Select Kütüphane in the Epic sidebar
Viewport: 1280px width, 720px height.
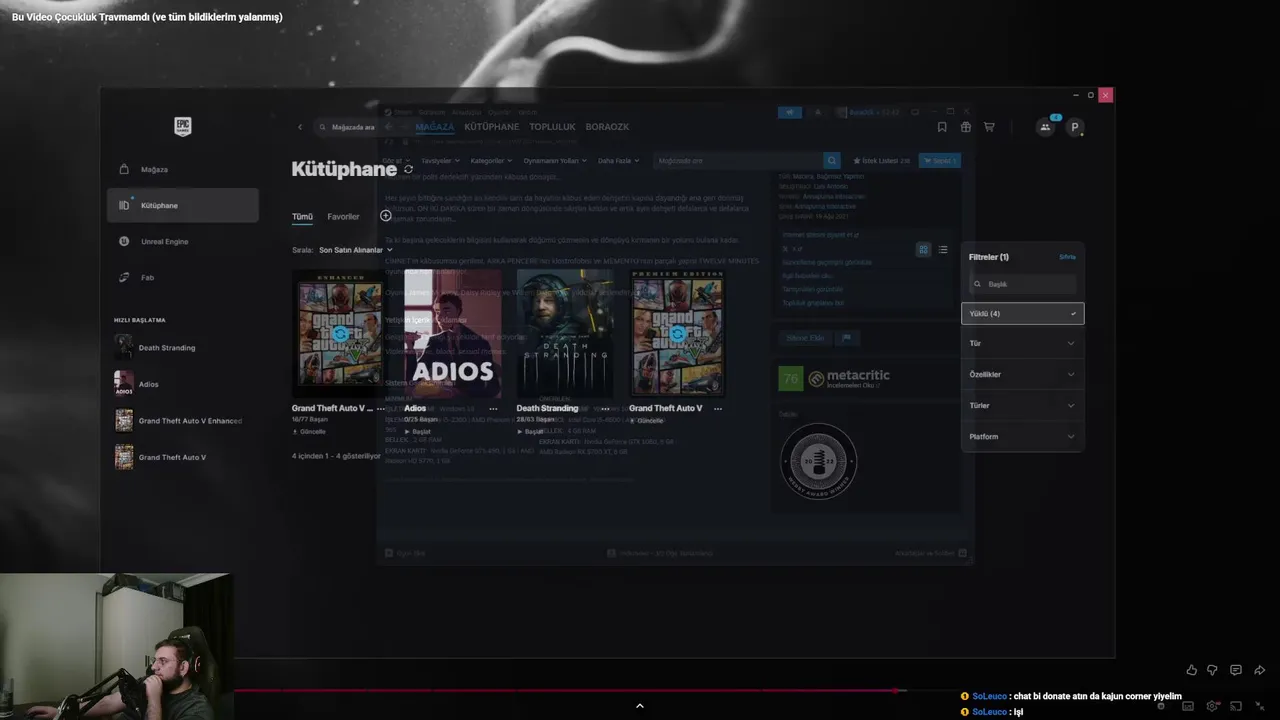click(182, 205)
